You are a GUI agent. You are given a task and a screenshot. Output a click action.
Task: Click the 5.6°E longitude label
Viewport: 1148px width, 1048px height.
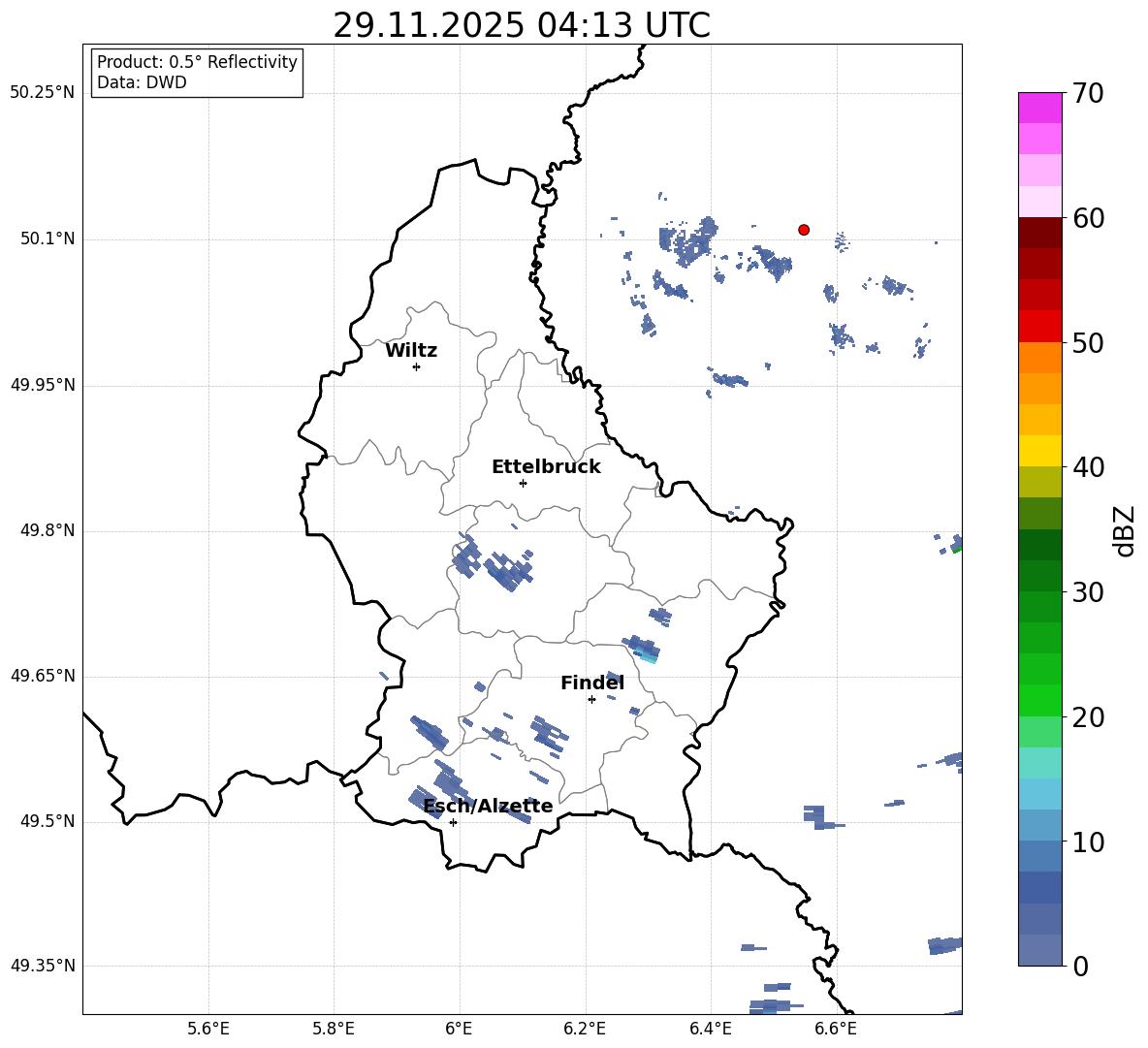tap(208, 1029)
